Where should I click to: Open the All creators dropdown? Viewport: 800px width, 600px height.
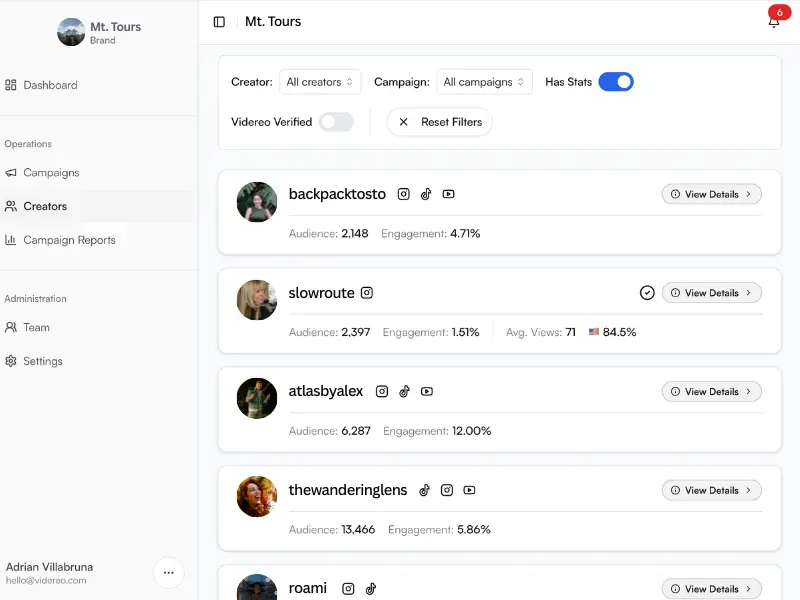point(320,81)
